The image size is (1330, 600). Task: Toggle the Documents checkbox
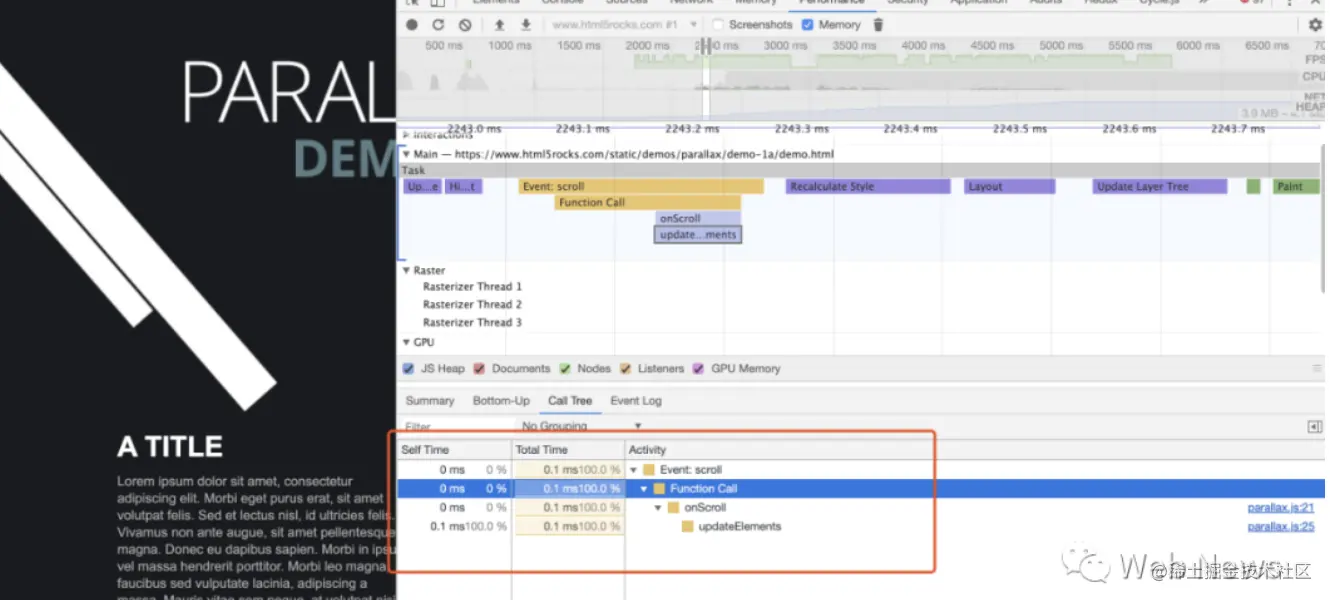click(x=479, y=369)
